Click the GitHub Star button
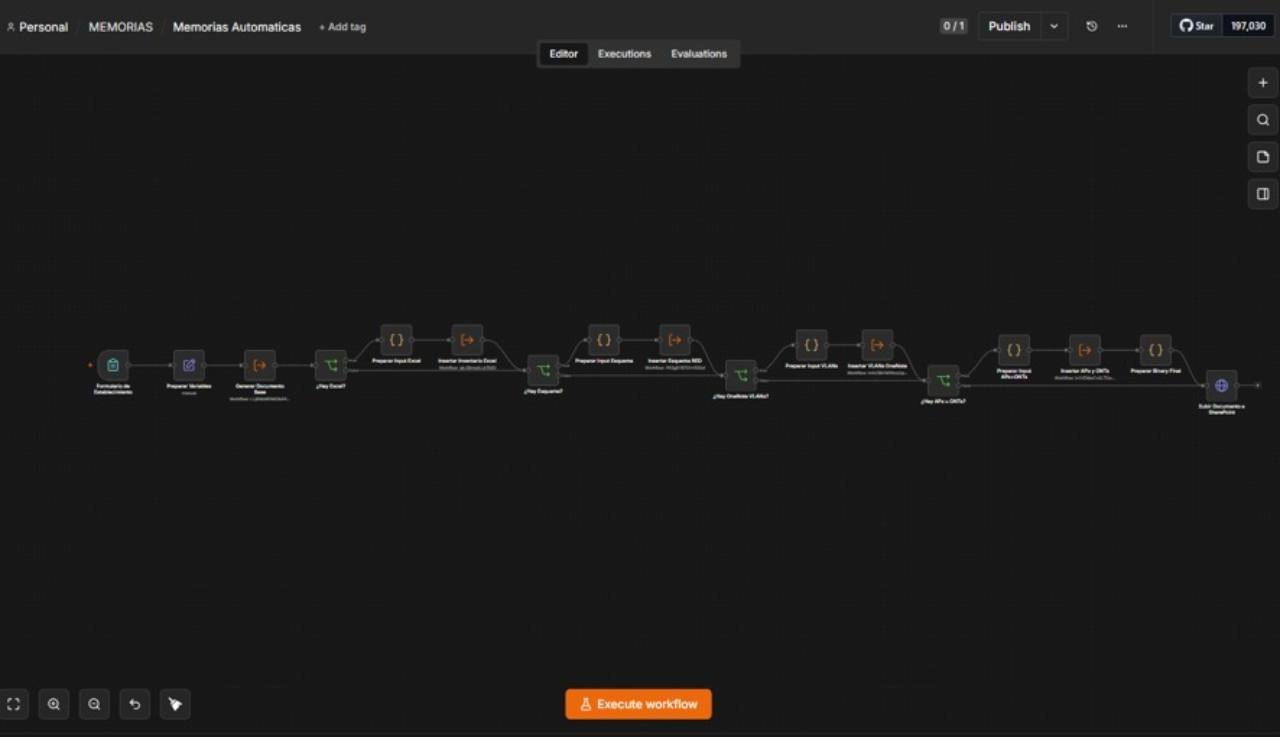 [1197, 26]
